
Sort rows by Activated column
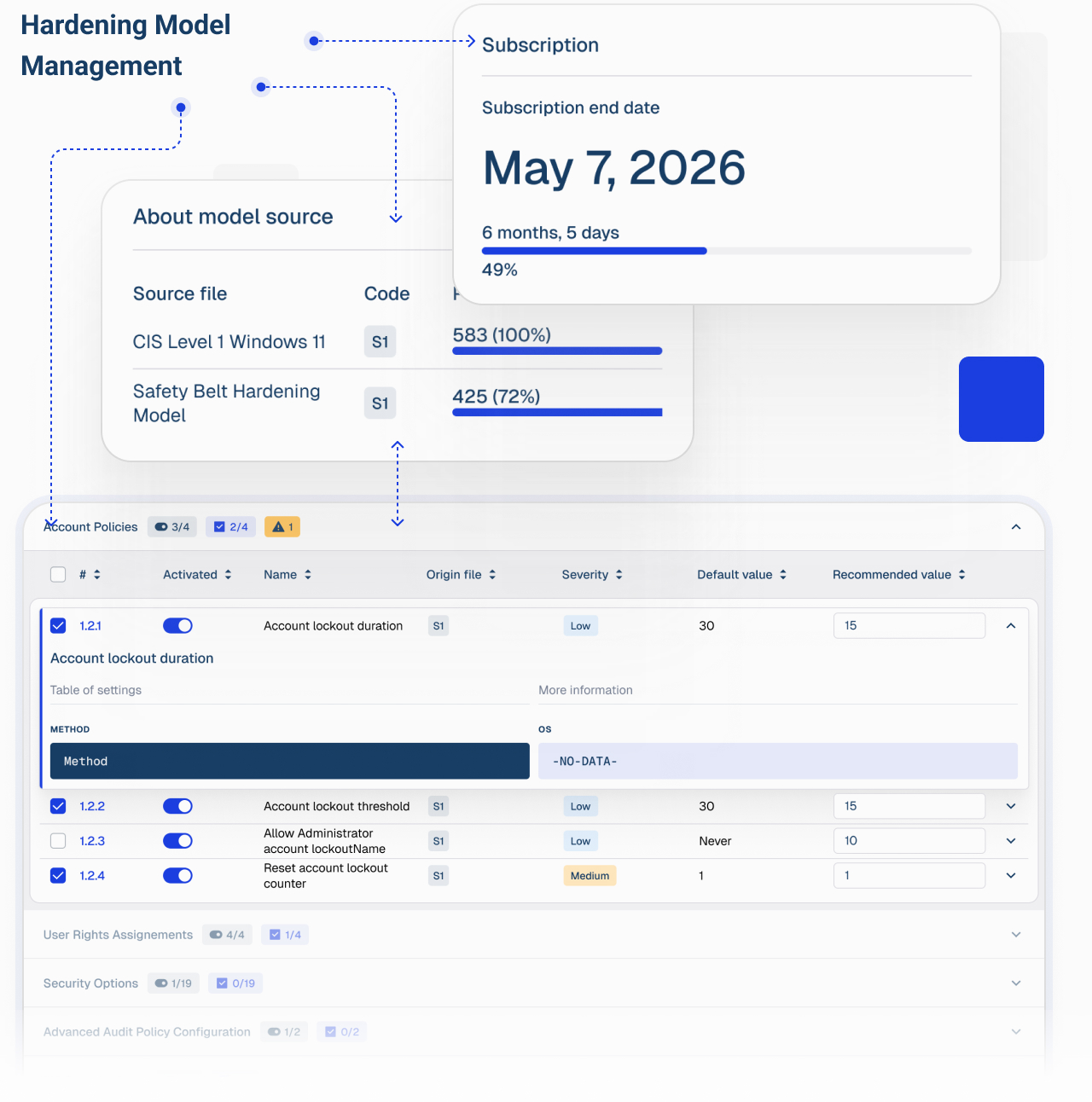[x=228, y=575]
